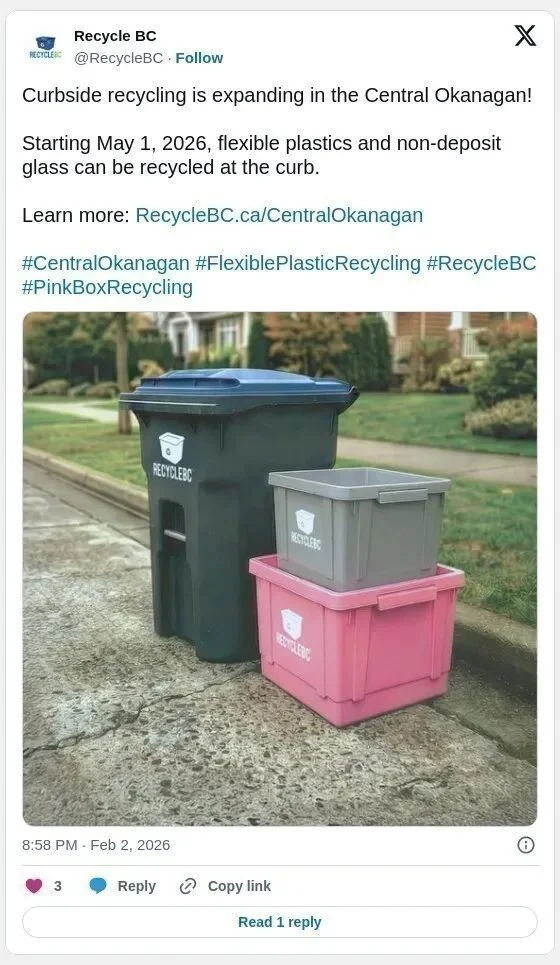Click the Read 1 reply button
Image resolution: width=560 pixels, height=965 pixels.
coord(280,922)
